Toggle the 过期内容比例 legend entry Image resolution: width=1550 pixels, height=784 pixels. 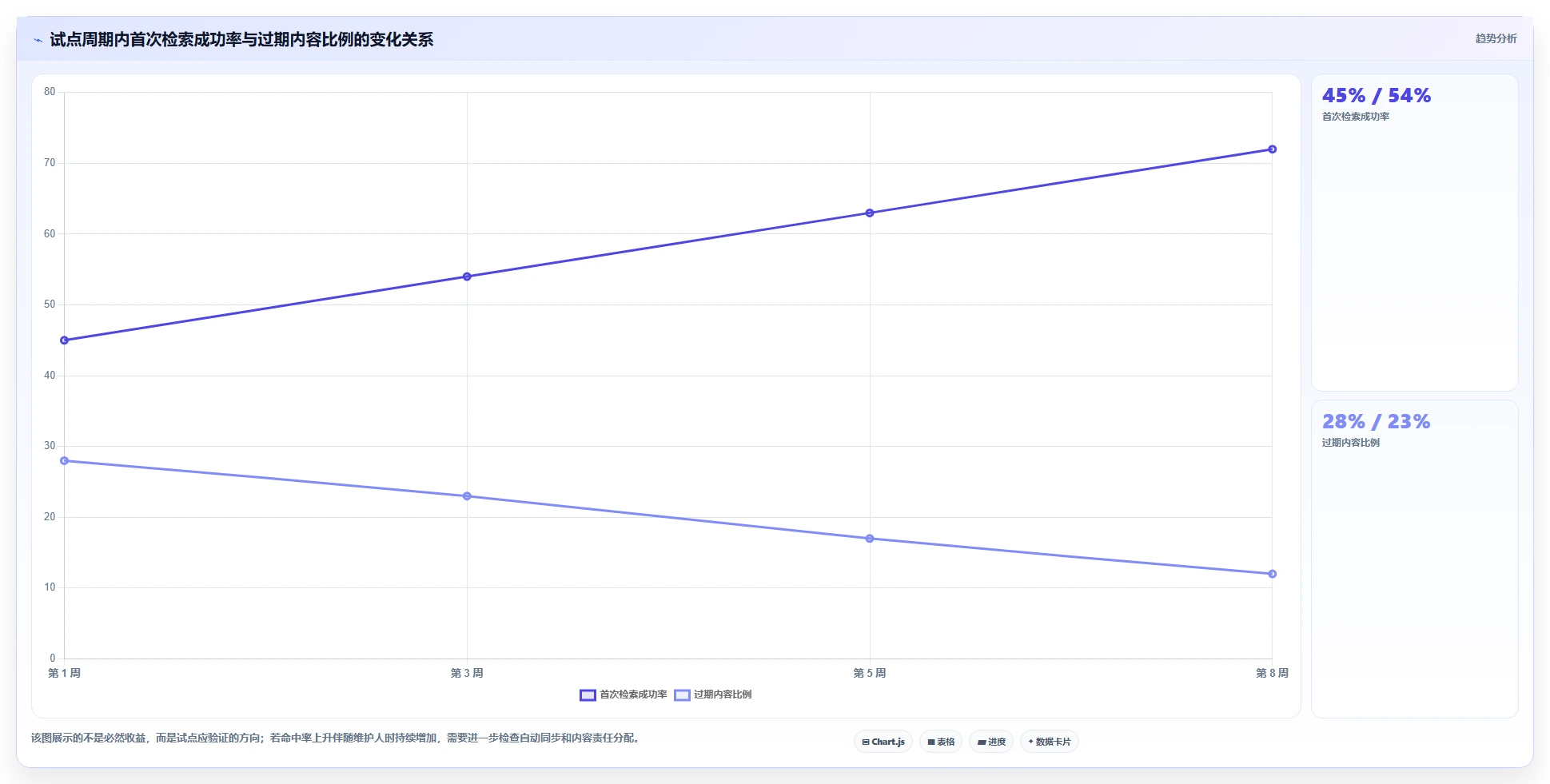pyautogui.click(x=713, y=694)
